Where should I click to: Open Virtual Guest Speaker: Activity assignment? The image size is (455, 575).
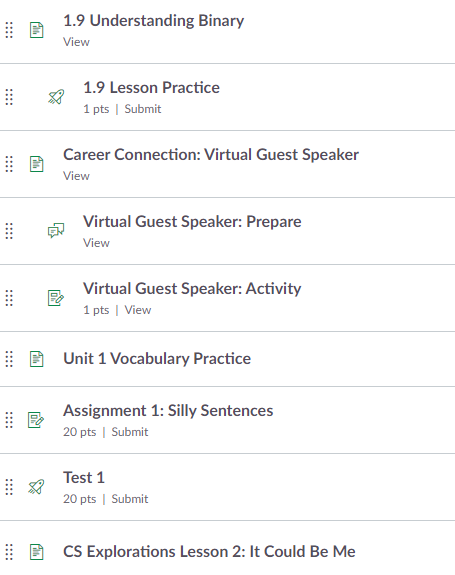[x=192, y=289]
